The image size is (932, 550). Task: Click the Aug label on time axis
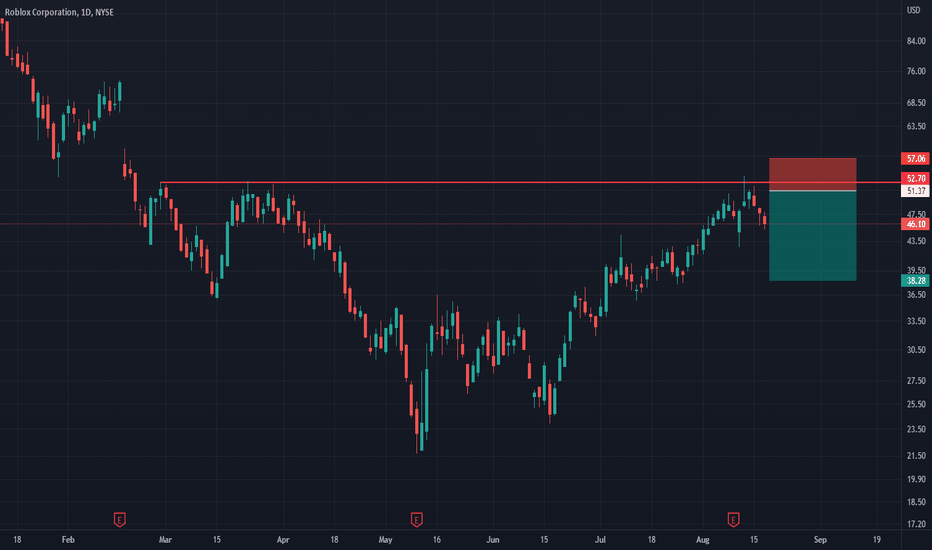point(703,540)
